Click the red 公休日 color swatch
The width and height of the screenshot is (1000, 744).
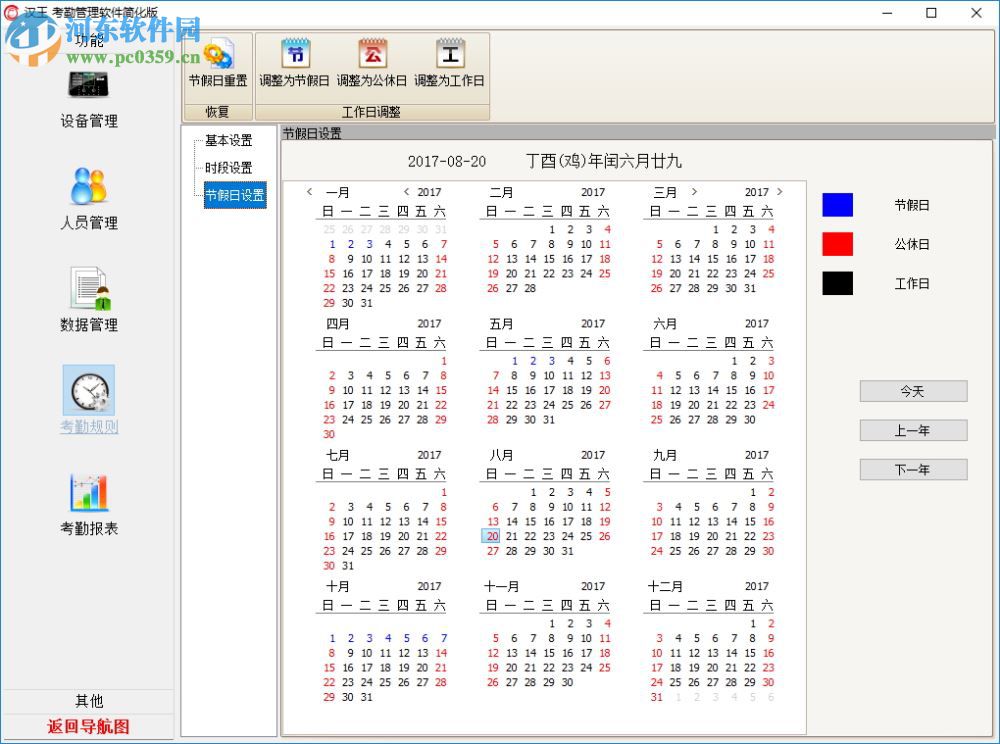[836, 244]
